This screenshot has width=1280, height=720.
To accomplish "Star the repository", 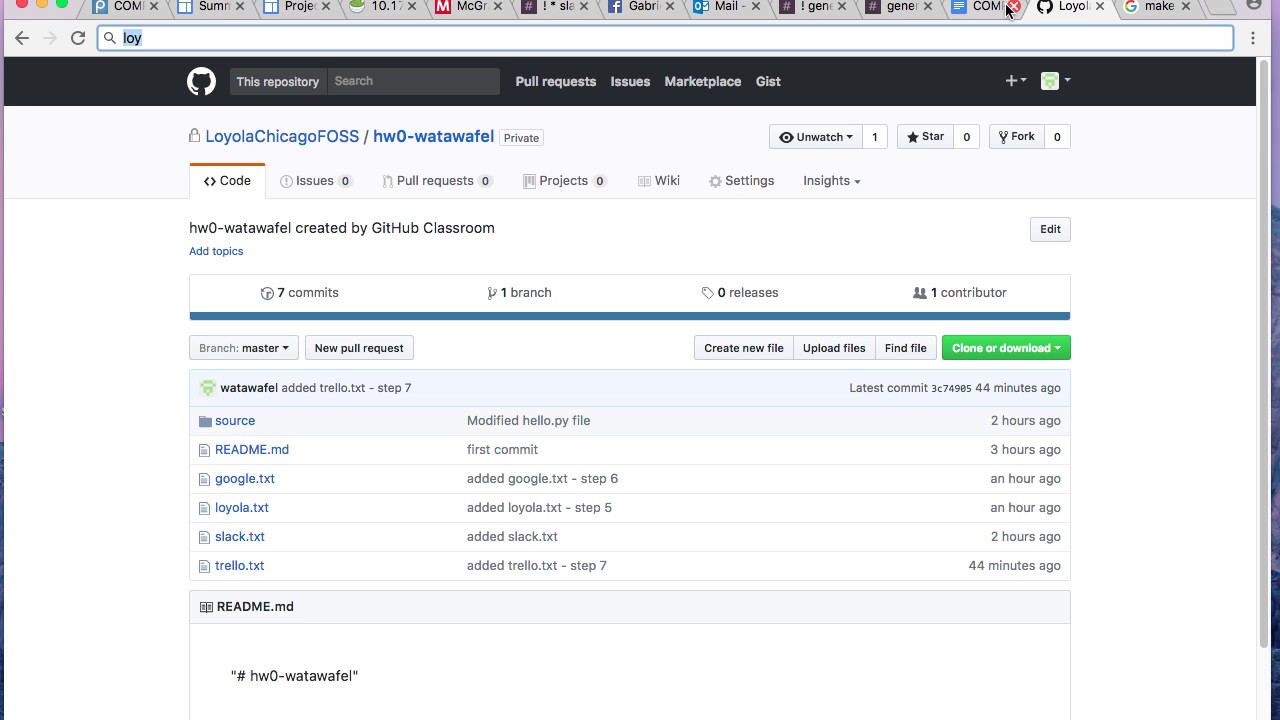I will [925, 137].
